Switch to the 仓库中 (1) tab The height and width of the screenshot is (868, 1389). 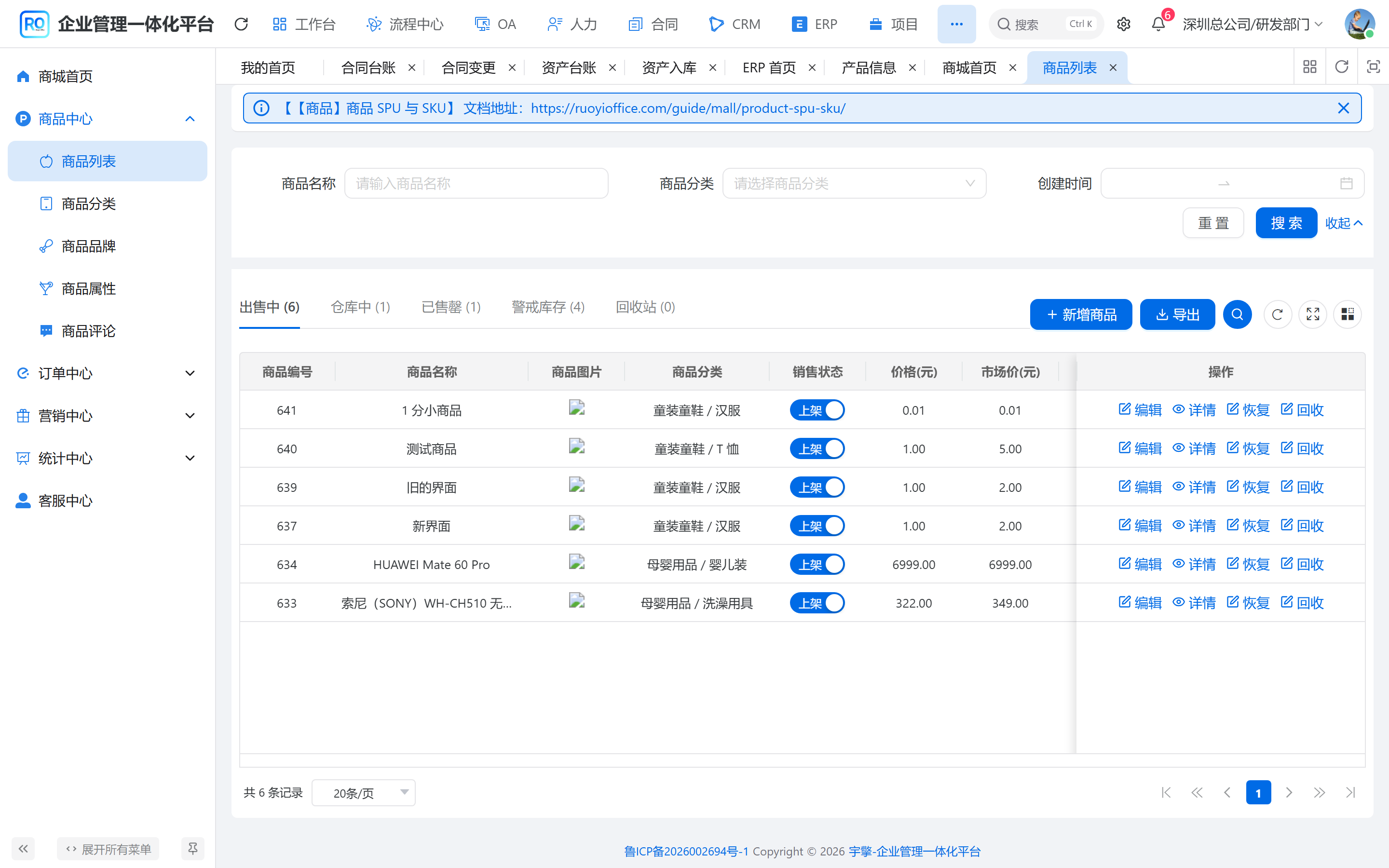coord(360,307)
